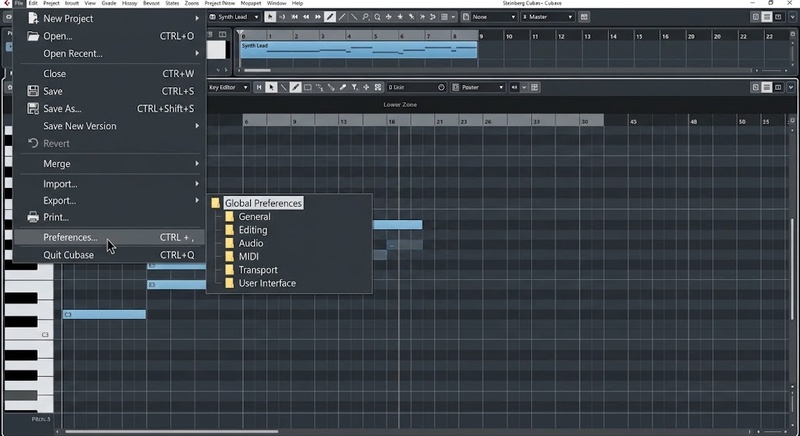This screenshot has height=436, width=800.
Task: Toggle right zone in Key Editor
Action: click(x=778, y=87)
